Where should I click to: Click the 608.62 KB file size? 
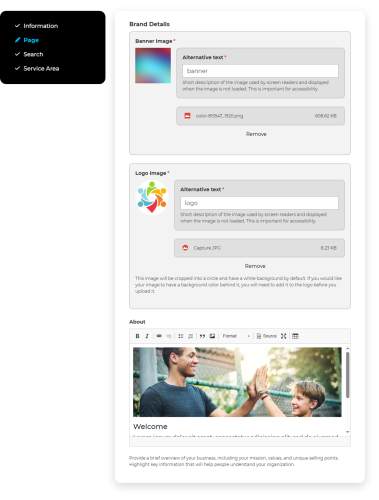click(x=326, y=116)
